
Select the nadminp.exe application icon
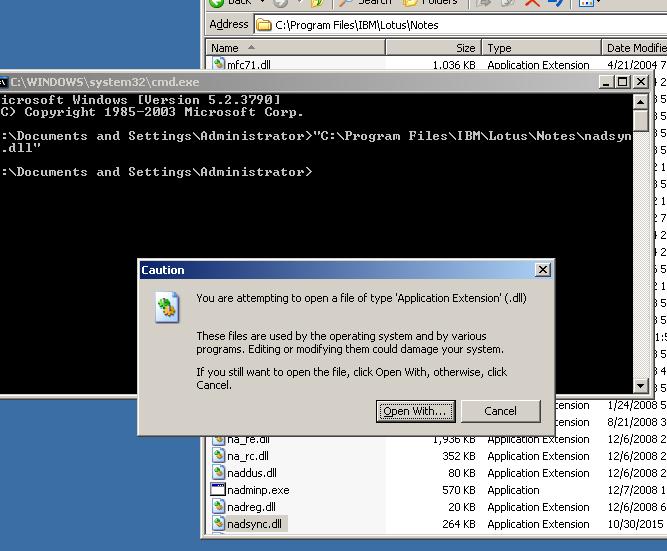click(218, 490)
